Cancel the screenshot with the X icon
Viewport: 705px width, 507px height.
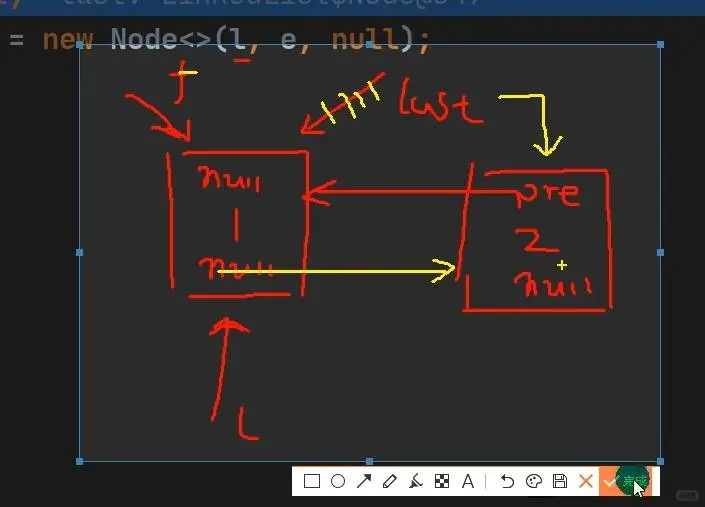(585, 481)
